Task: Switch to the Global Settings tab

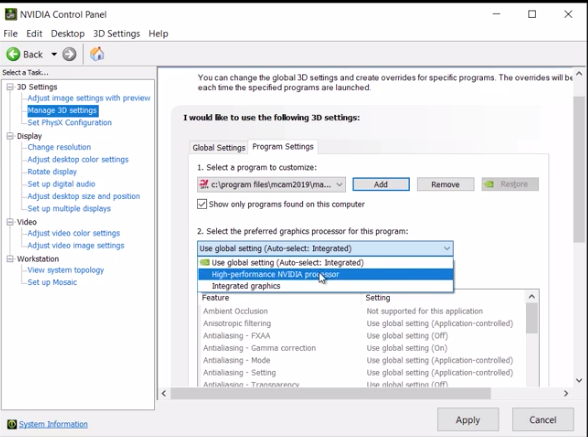Action: point(219,147)
